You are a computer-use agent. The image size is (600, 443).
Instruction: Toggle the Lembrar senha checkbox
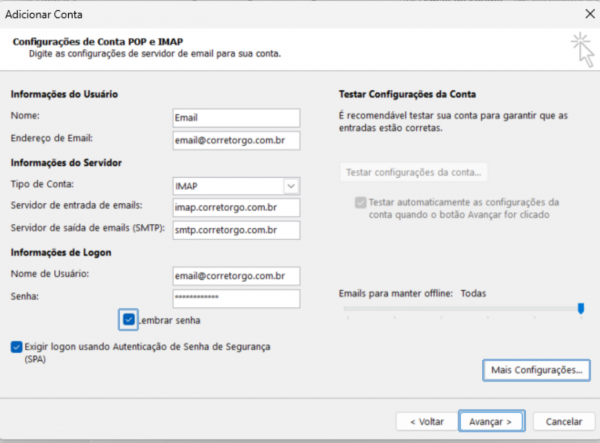pyautogui.click(x=129, y=319)
